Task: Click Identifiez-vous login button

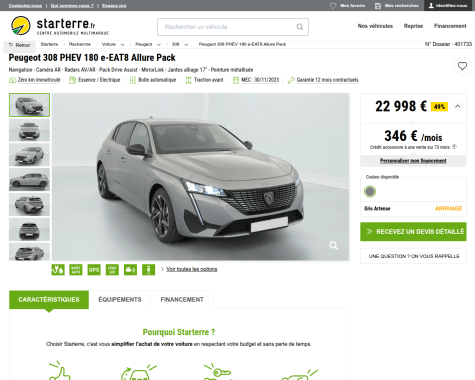Action: point(448,6)
